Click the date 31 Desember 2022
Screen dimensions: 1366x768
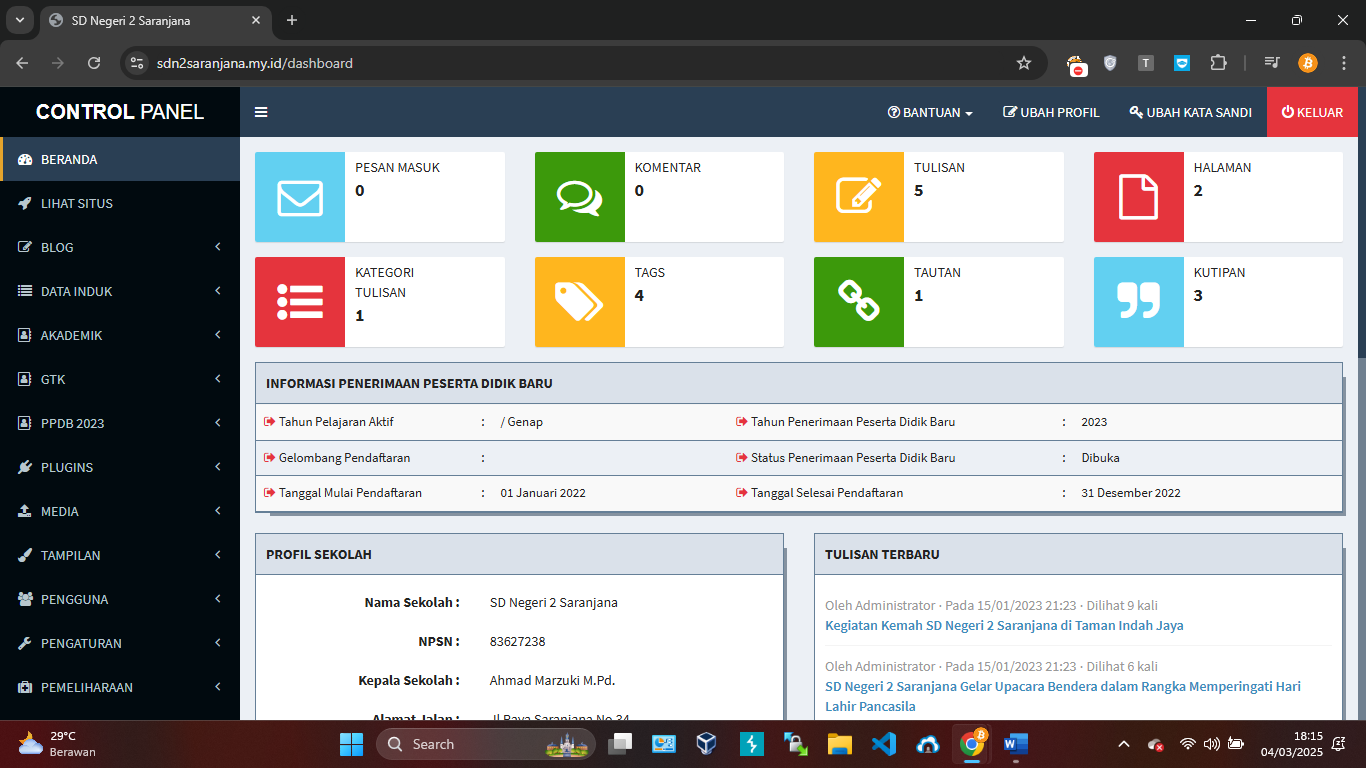(x=1131, y=493)
